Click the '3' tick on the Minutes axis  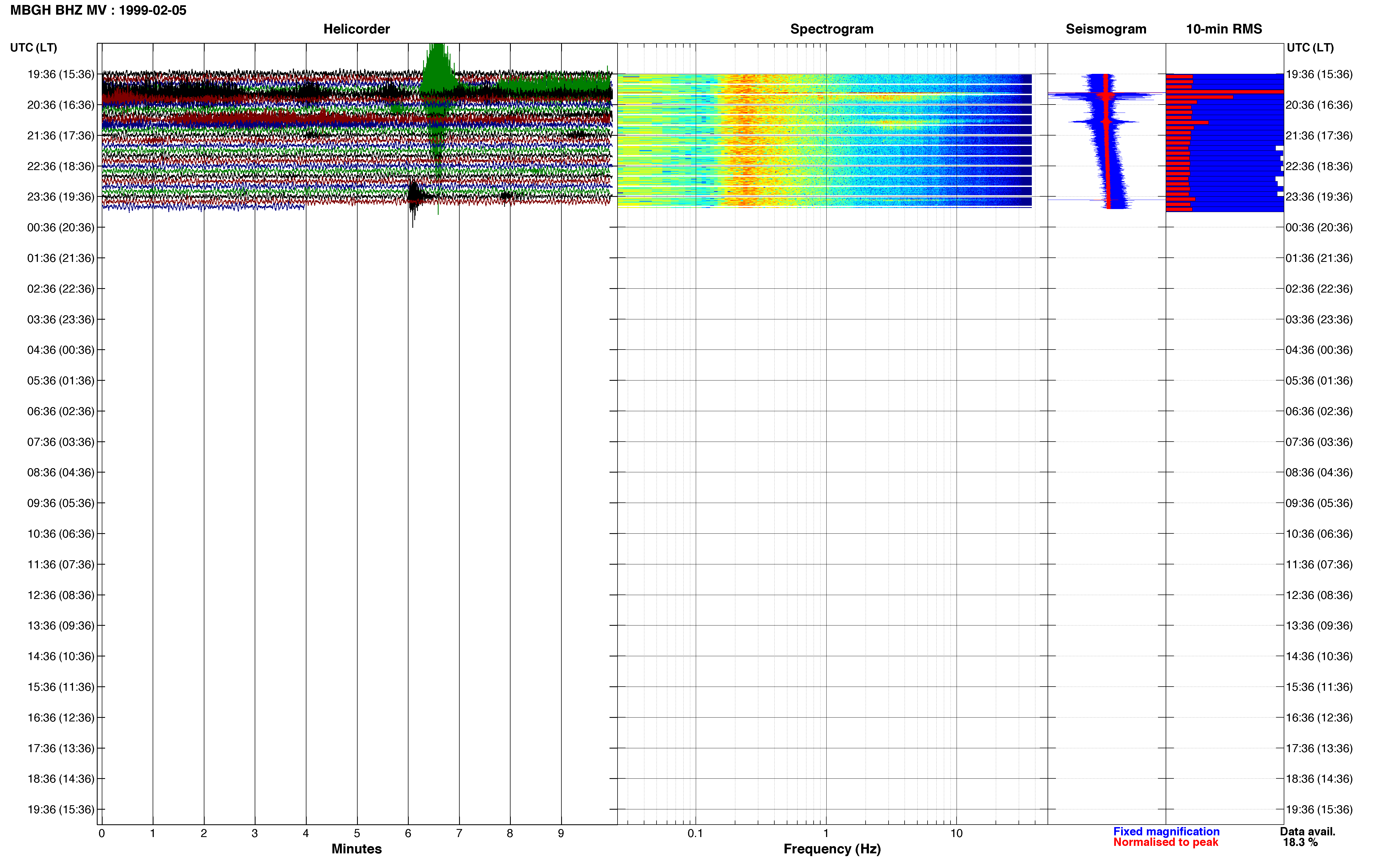tap(255, 833)
